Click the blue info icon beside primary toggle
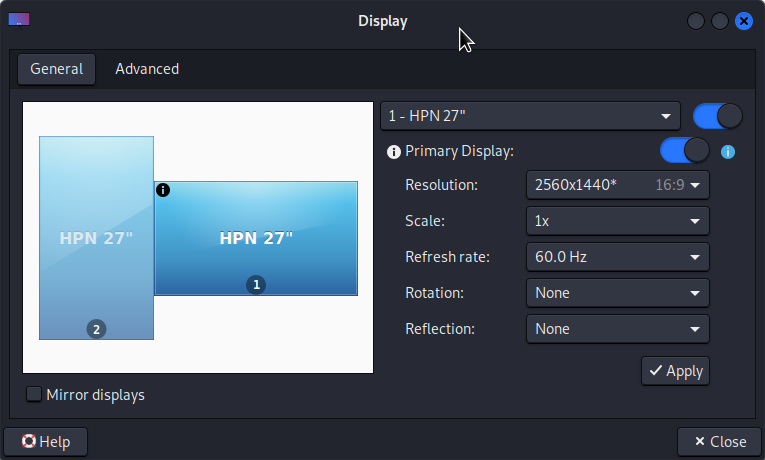Image resolution: width=765 pixels, height=460 pixels. [728, 152]
